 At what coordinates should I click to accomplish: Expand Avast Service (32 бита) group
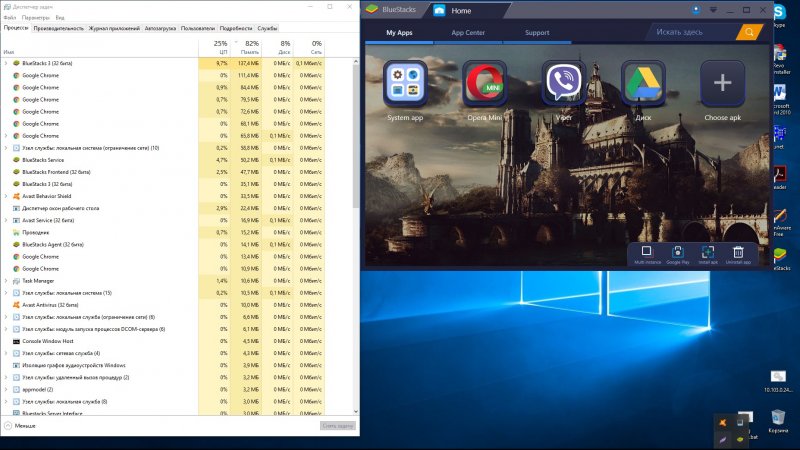[6, 220]
